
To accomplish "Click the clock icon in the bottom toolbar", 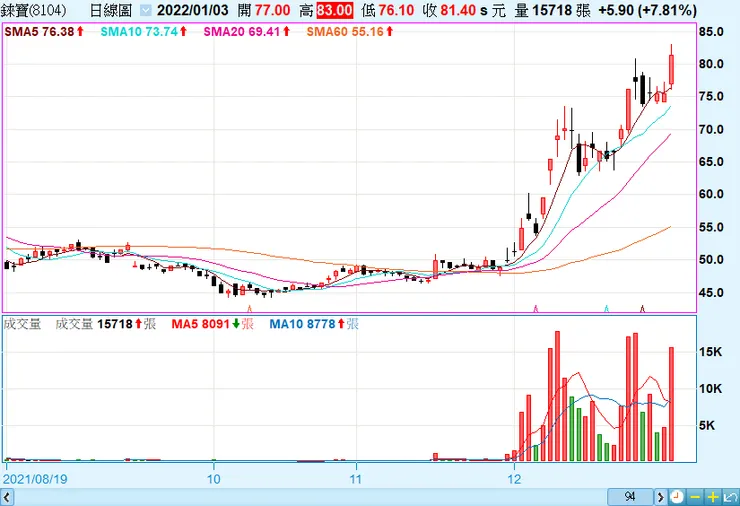I will (677, 497).
